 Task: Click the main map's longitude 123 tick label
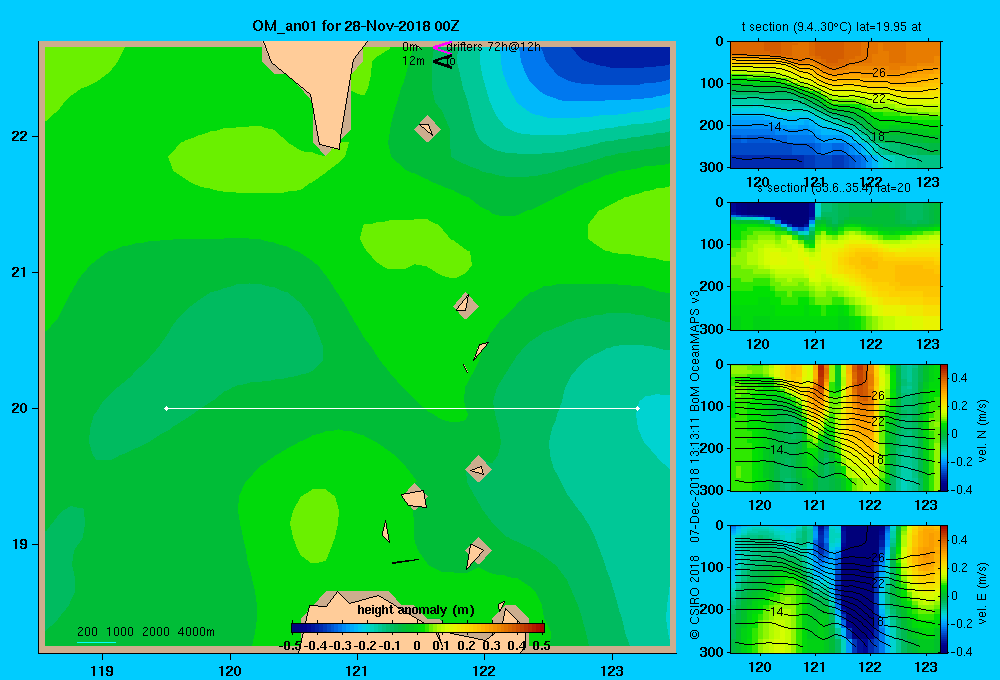(x=612, y=670)
